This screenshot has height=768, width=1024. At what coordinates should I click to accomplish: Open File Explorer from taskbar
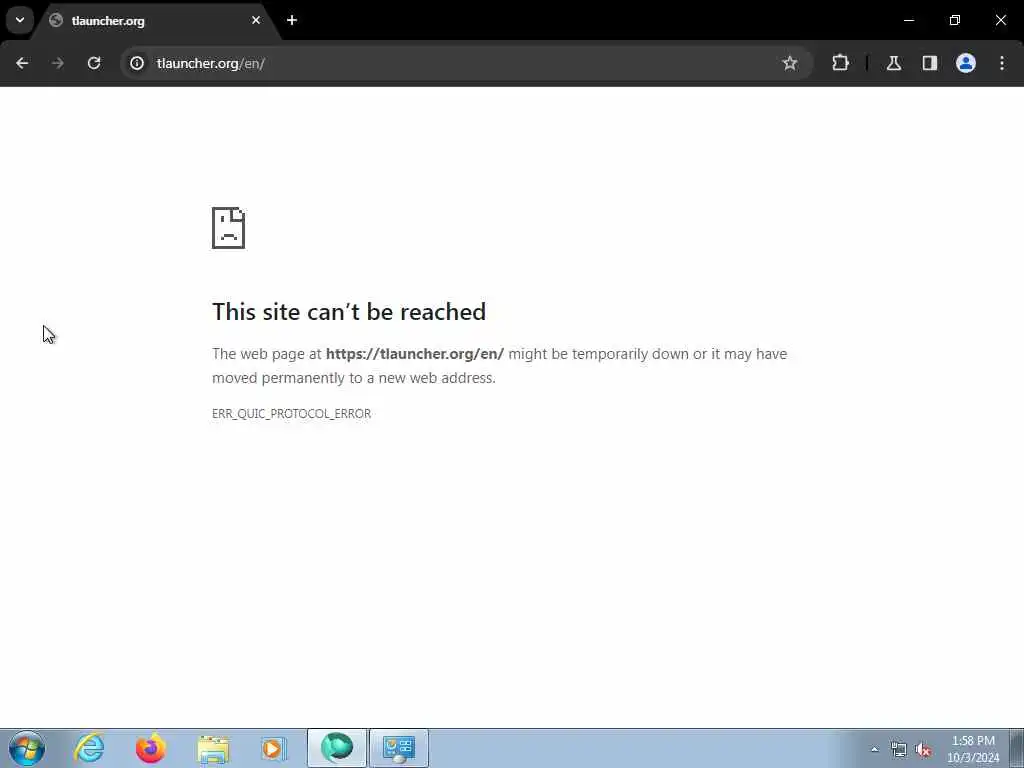[x=213, y=748]
